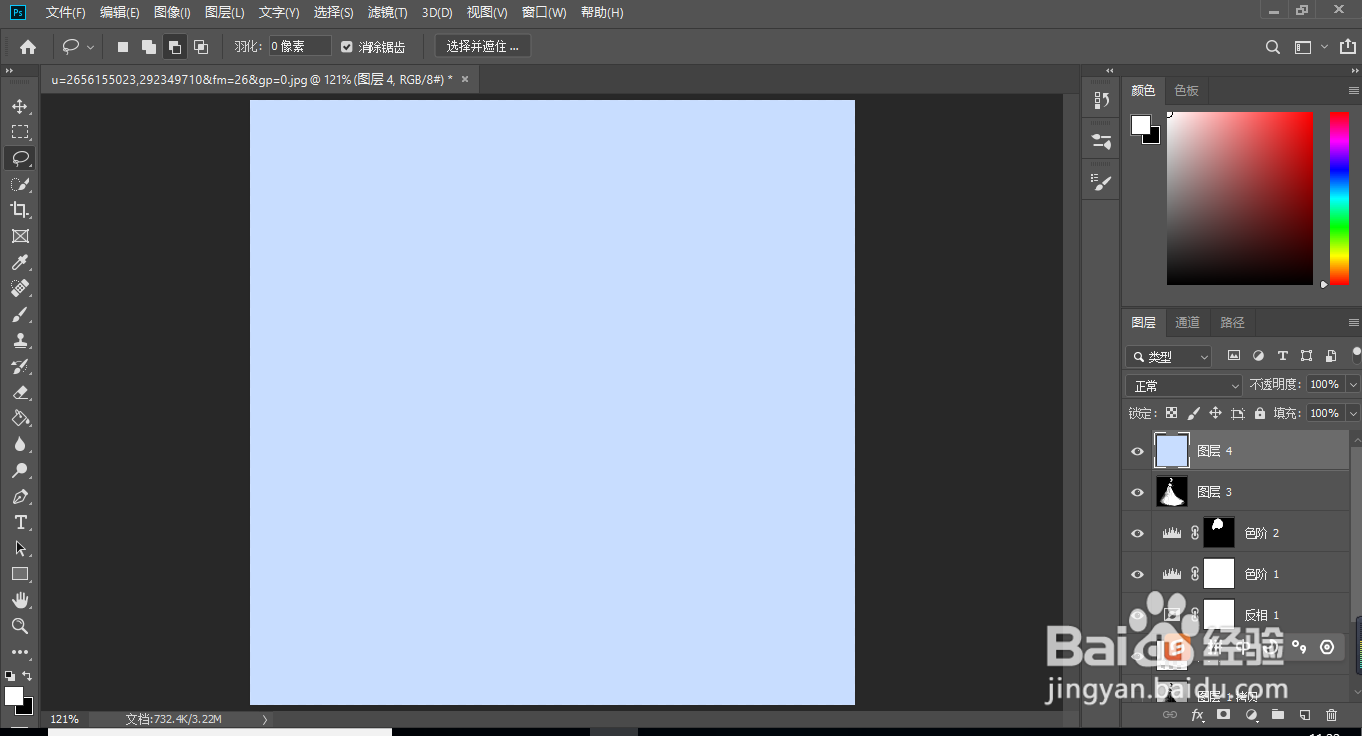Pick a color in the color picker gradient
Image resolution: width=1362 pixels, height=736 pixels.
tap(1240, 198)
